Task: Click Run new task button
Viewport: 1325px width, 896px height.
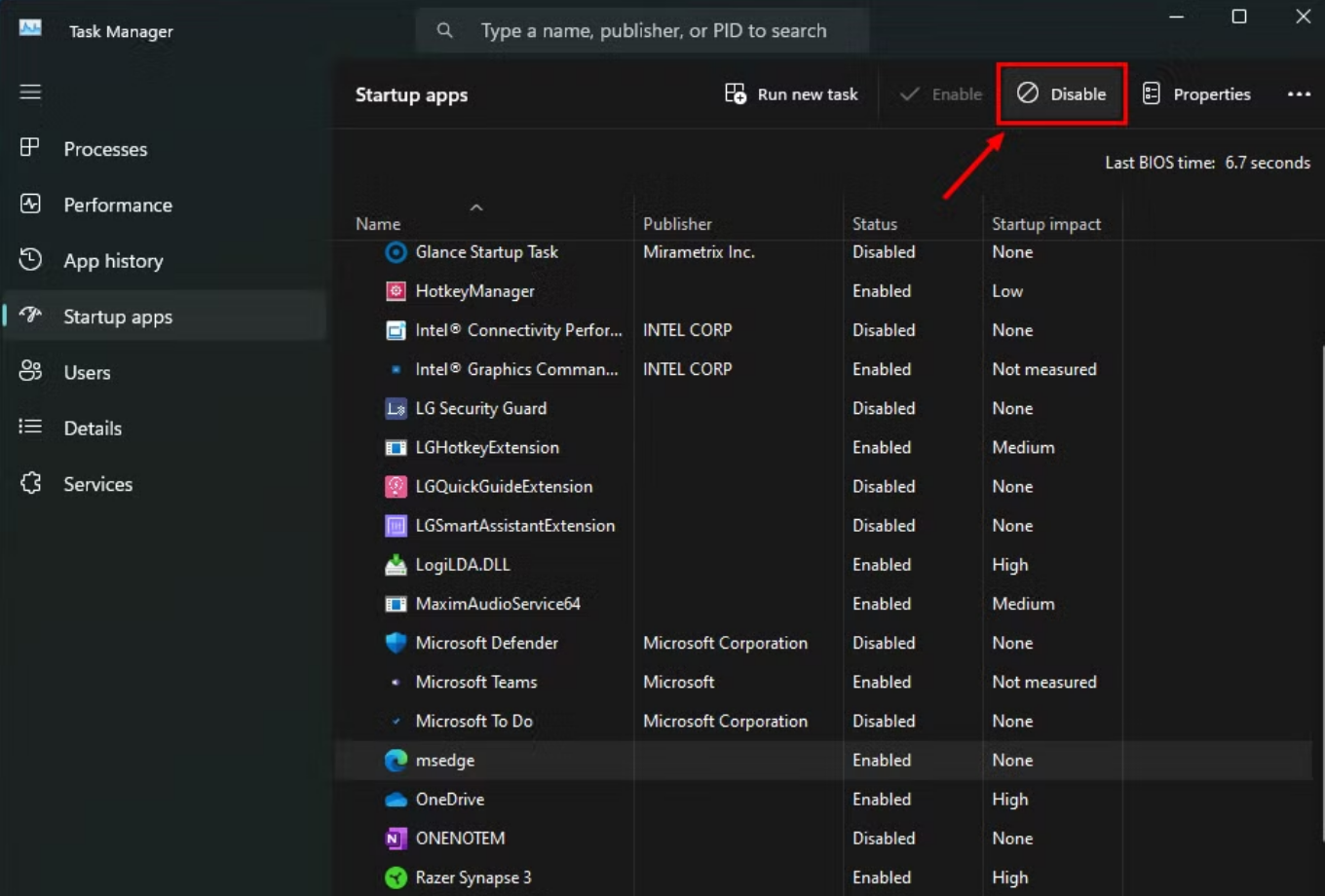Action: coord(791,94)
